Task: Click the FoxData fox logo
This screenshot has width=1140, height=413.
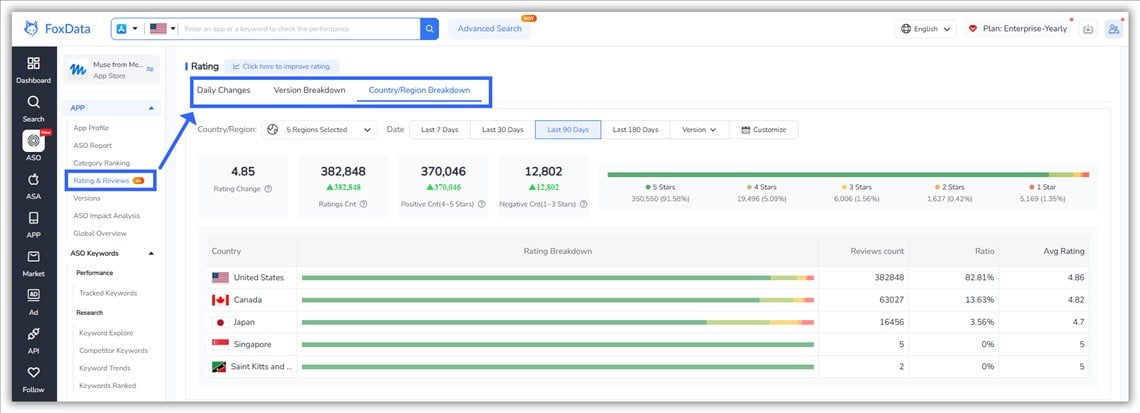Action: (31, 28)
